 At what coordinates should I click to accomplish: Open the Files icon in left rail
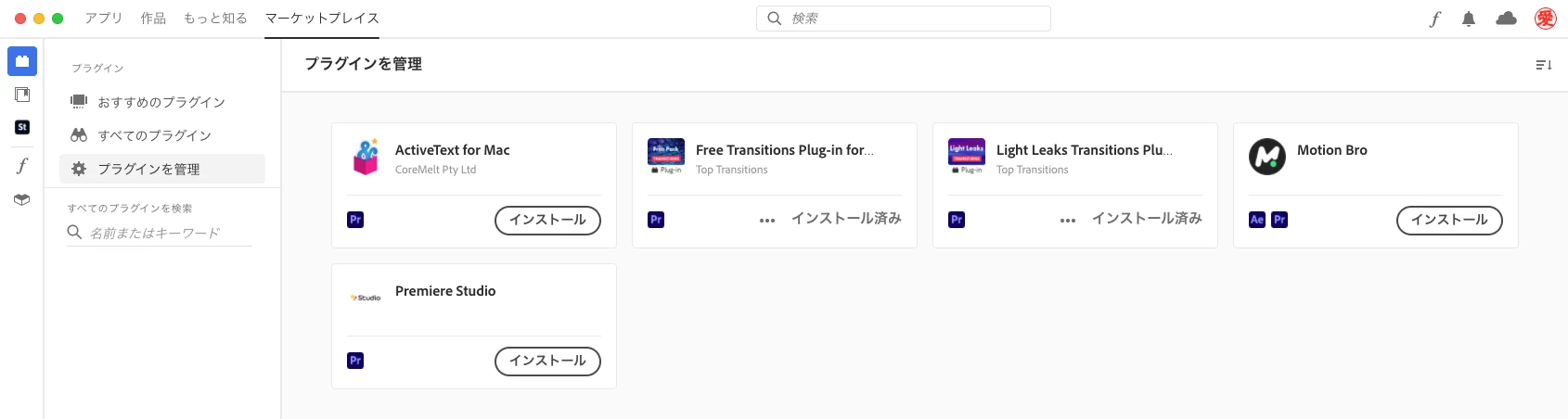click(x=22, y=95)
